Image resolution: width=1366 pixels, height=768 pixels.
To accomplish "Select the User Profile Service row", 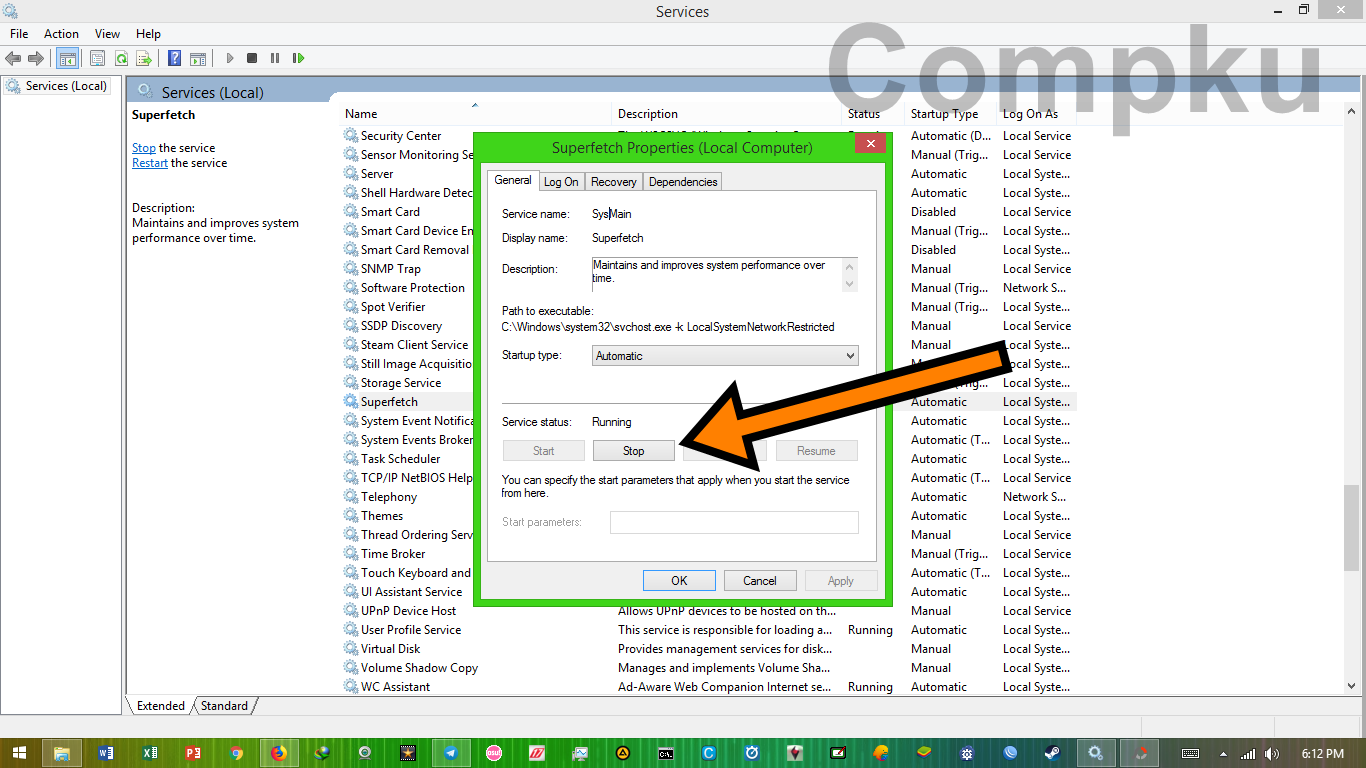I will (709, 630).
